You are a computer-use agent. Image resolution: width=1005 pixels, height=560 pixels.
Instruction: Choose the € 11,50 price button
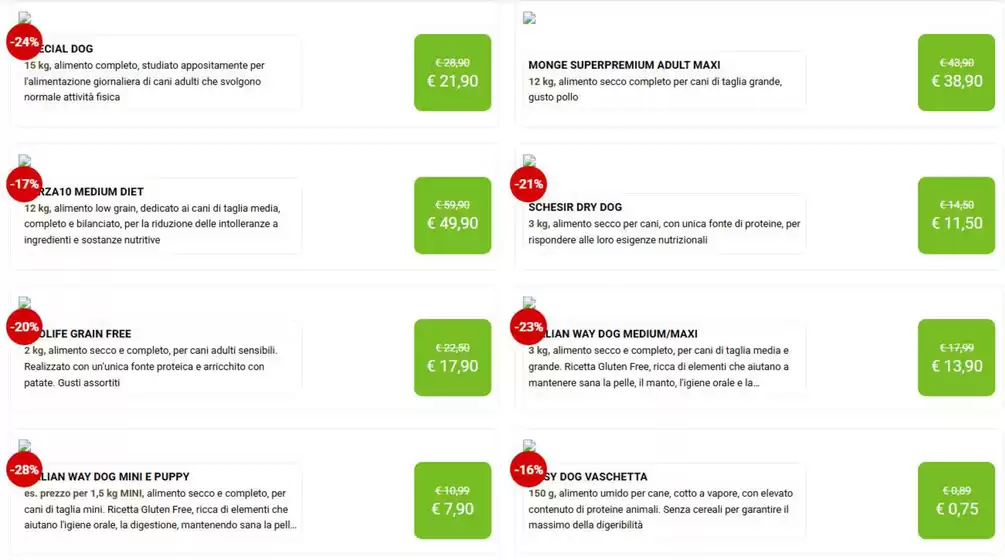click(956, 215)
